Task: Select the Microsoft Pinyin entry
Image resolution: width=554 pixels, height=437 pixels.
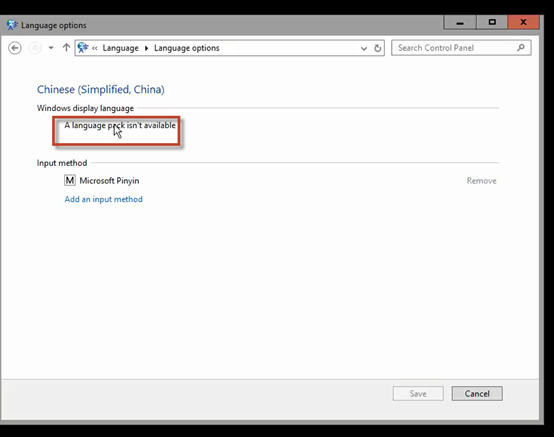Action: 109,181
